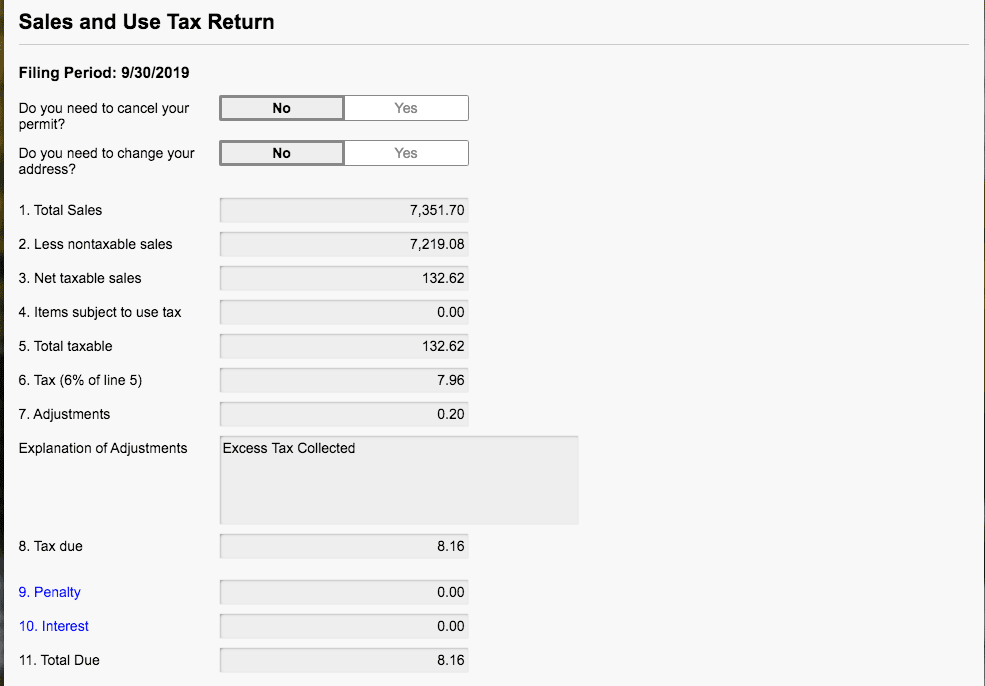985x686 pixels.
Task: Click the Total Due field
Action: [344, 660]
